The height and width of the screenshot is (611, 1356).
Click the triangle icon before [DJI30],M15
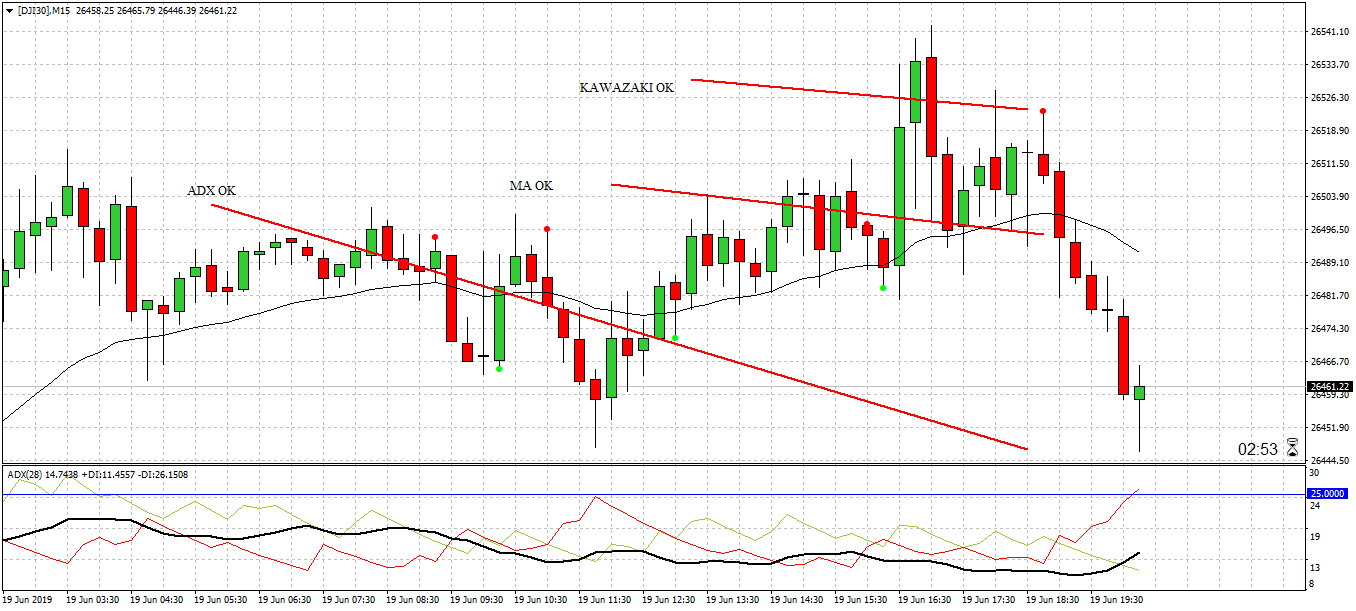(8, 10)
